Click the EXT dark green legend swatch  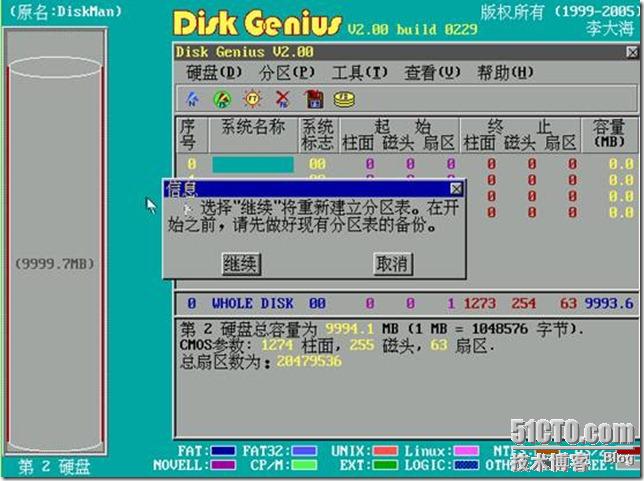tap(385, 465)
